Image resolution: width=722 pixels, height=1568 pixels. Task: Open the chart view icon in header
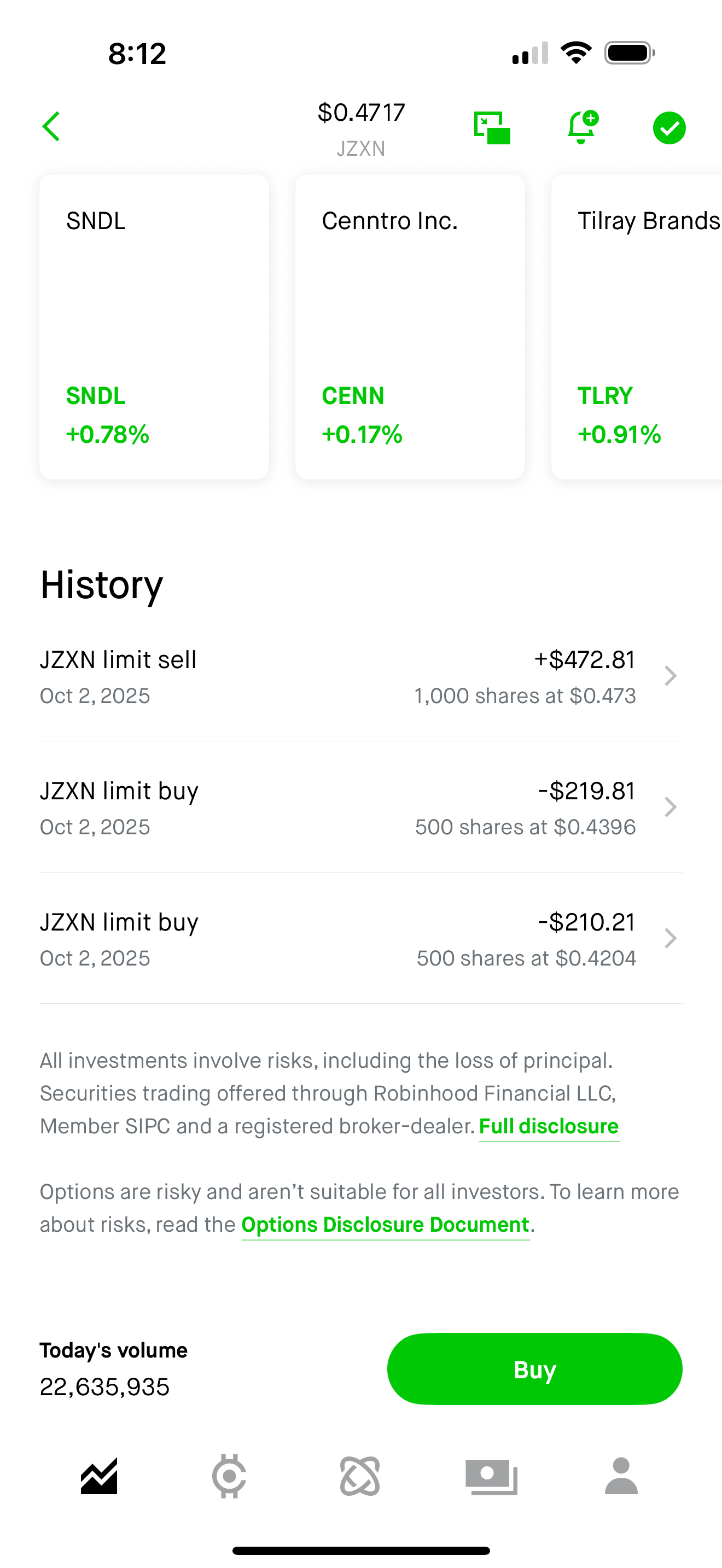tap(492, 128)
